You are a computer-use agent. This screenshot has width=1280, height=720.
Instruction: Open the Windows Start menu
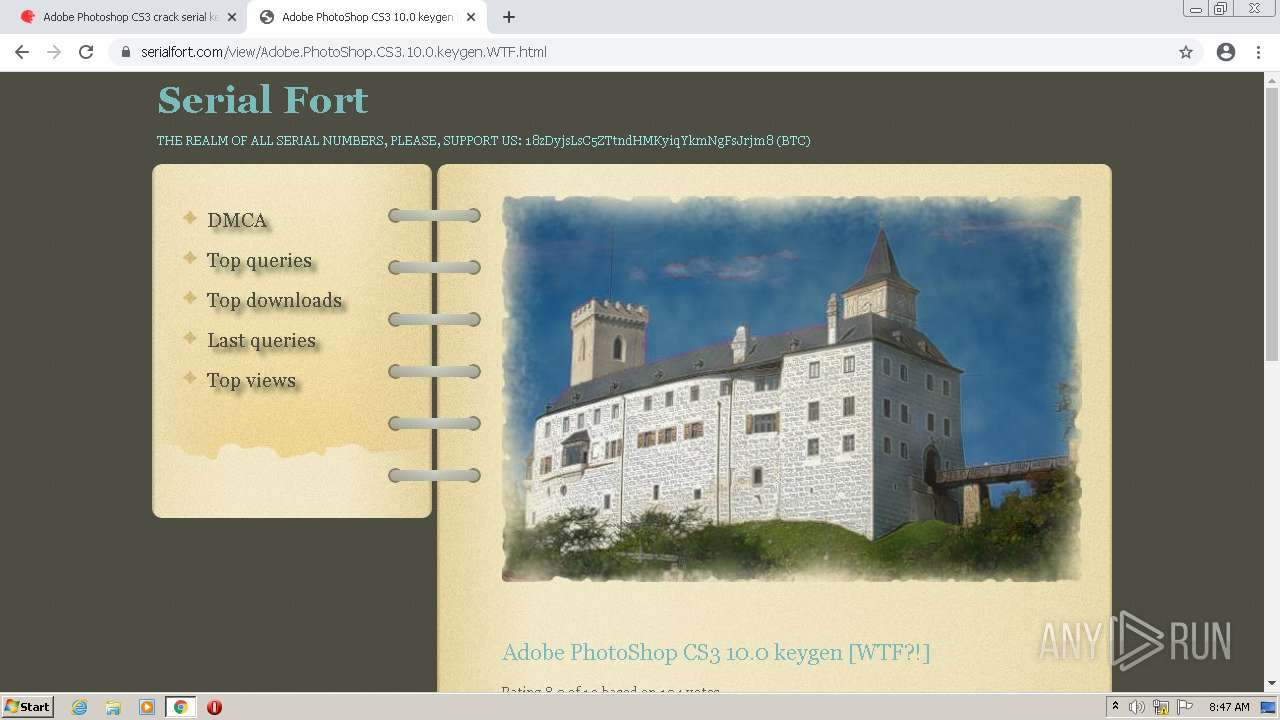tap(27, 706)
